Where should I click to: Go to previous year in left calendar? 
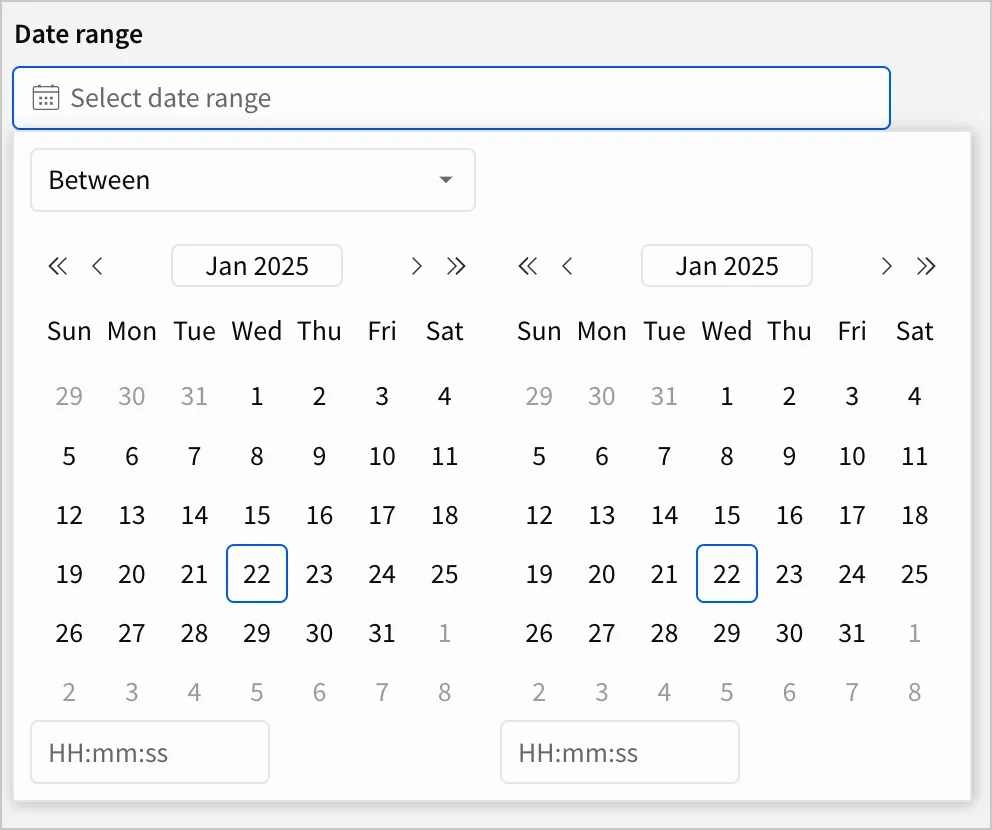pyautogui.click(x=58, y=266)
